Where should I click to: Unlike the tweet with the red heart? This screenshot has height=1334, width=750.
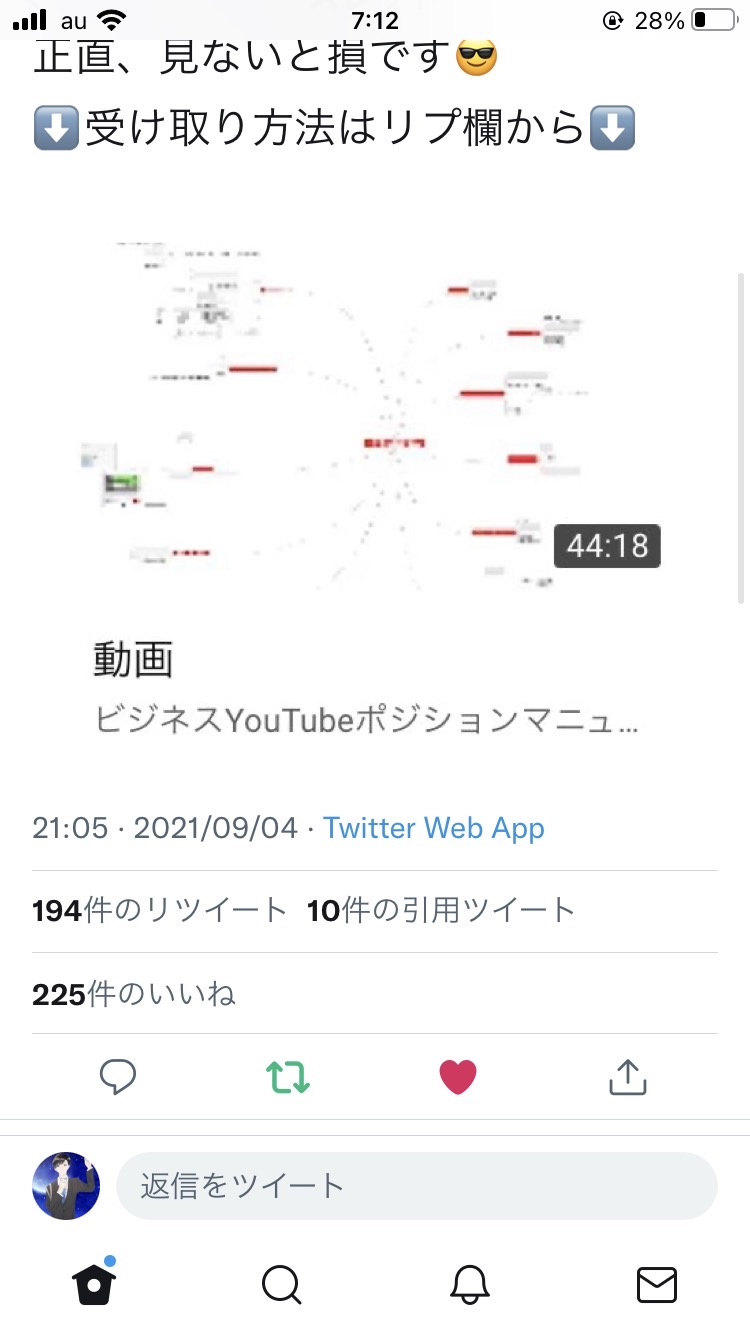tap(458, 1077)
